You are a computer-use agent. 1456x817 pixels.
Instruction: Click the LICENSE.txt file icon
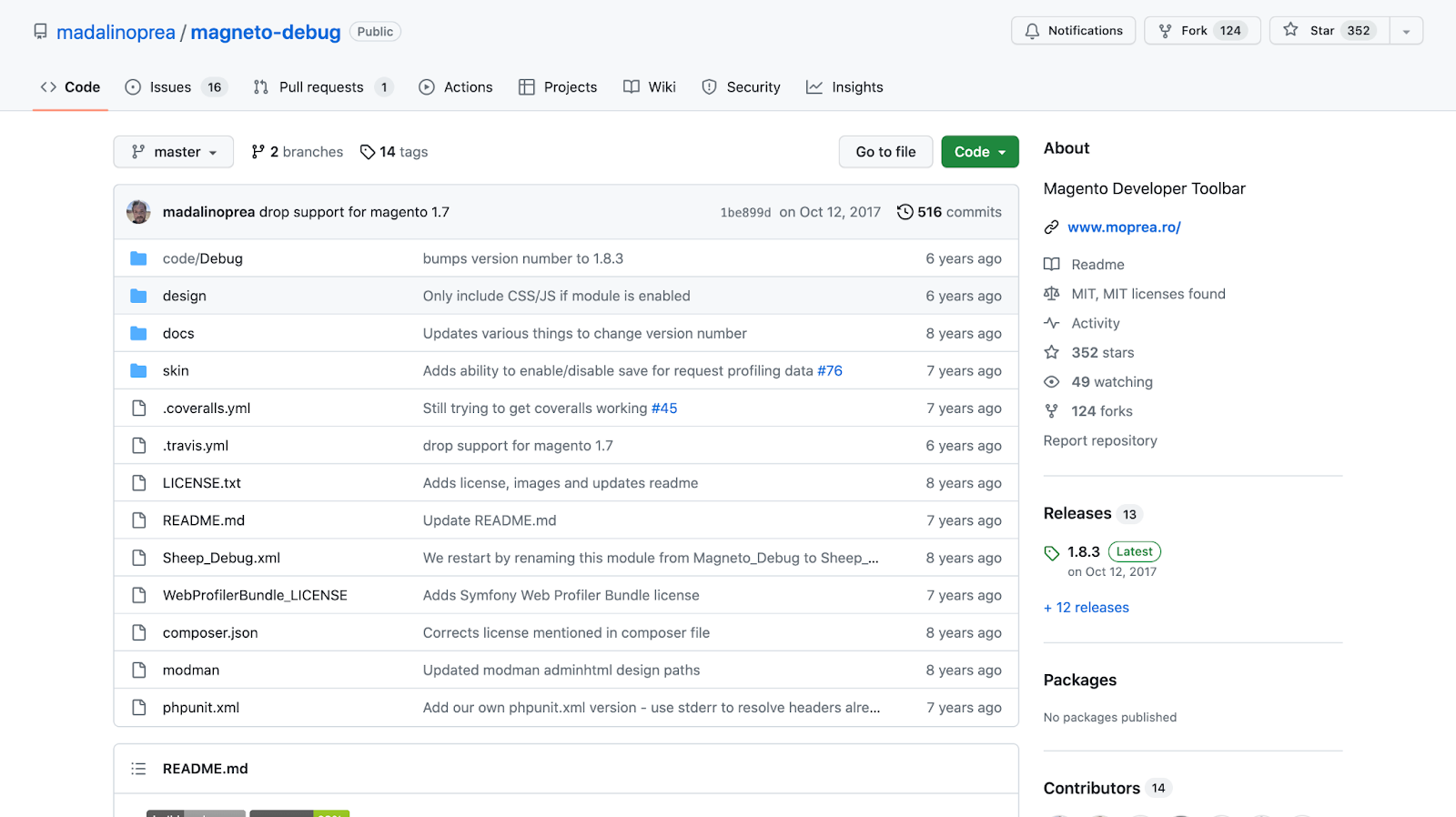(138, 483)
